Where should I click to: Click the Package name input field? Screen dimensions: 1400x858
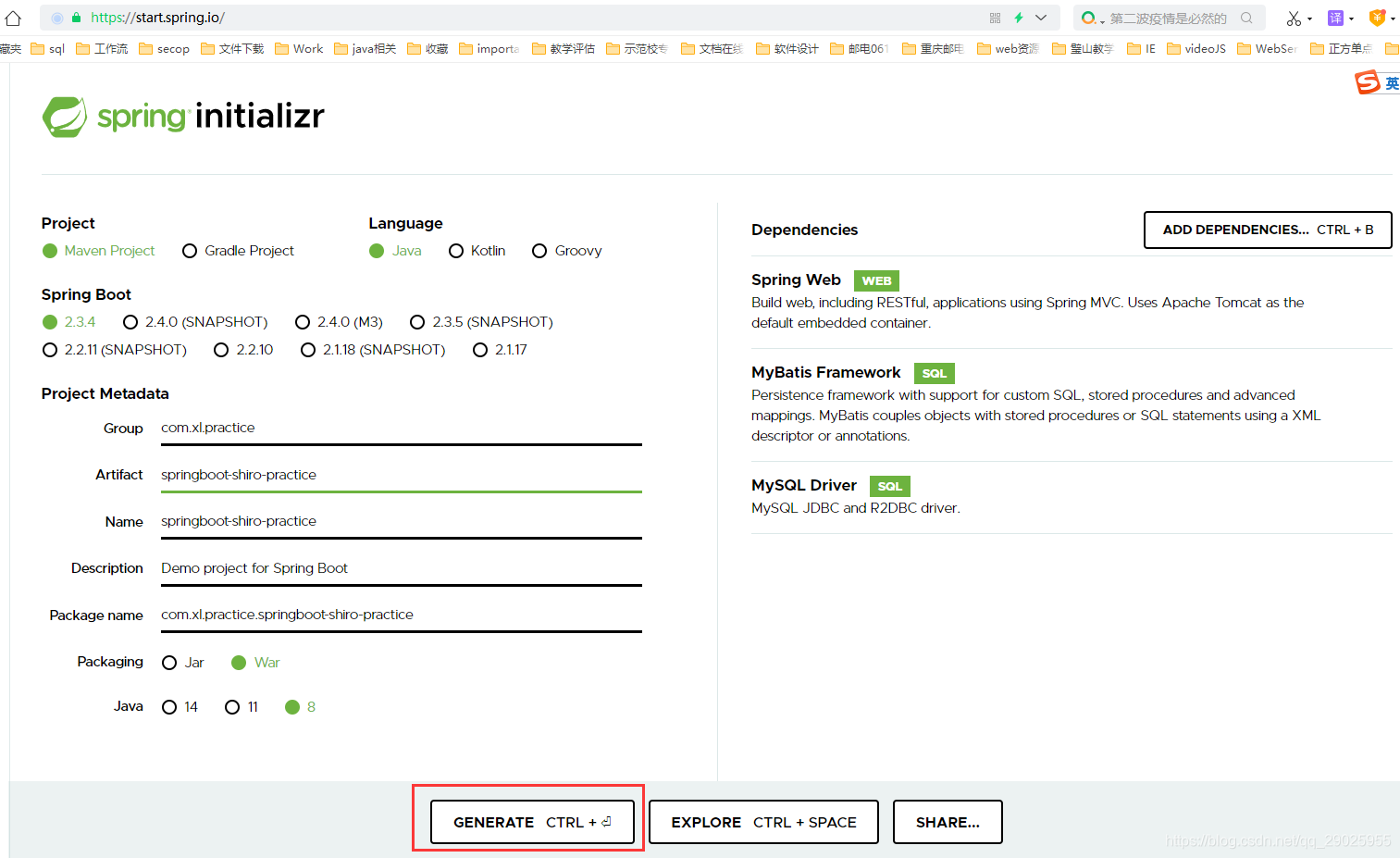coord(402,616)
